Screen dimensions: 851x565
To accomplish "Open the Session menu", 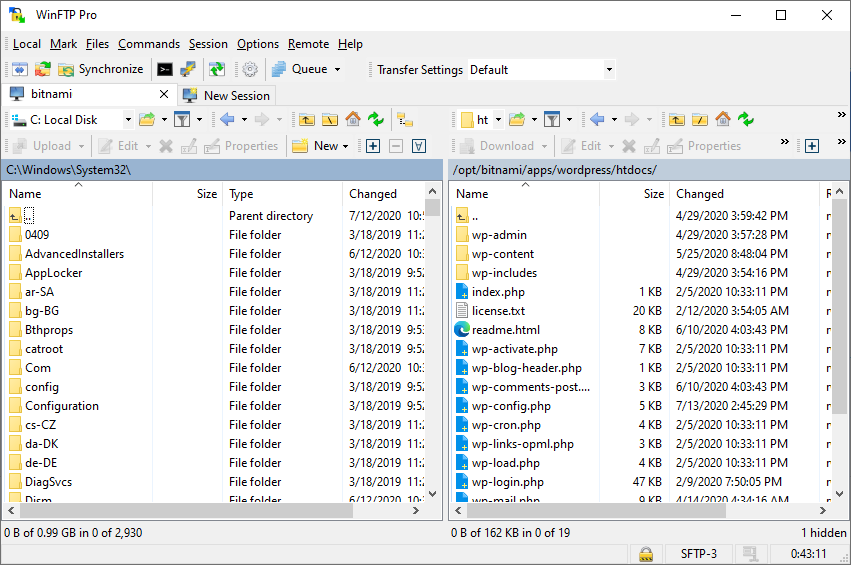I will tap(208, 44).
